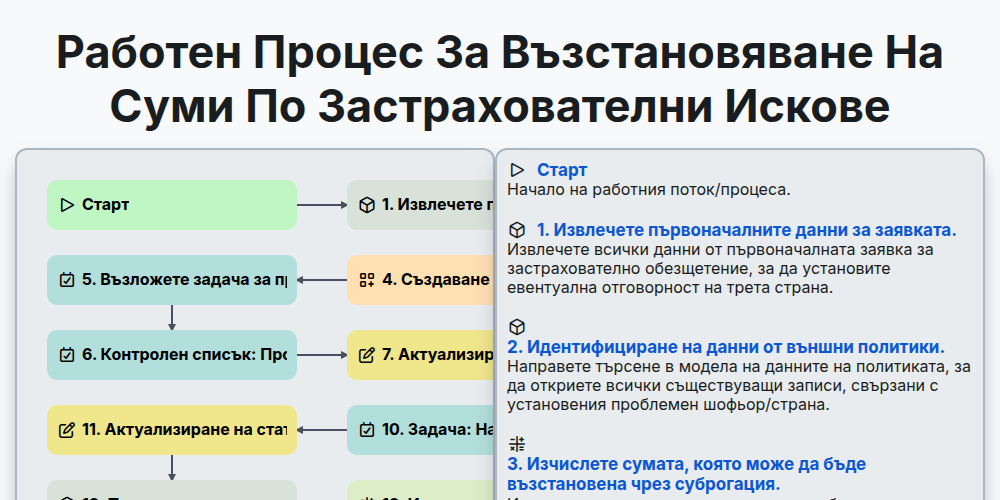Open heading 3. Изчислете сумата
1000x500 pixels.
[x=687, y=474]
